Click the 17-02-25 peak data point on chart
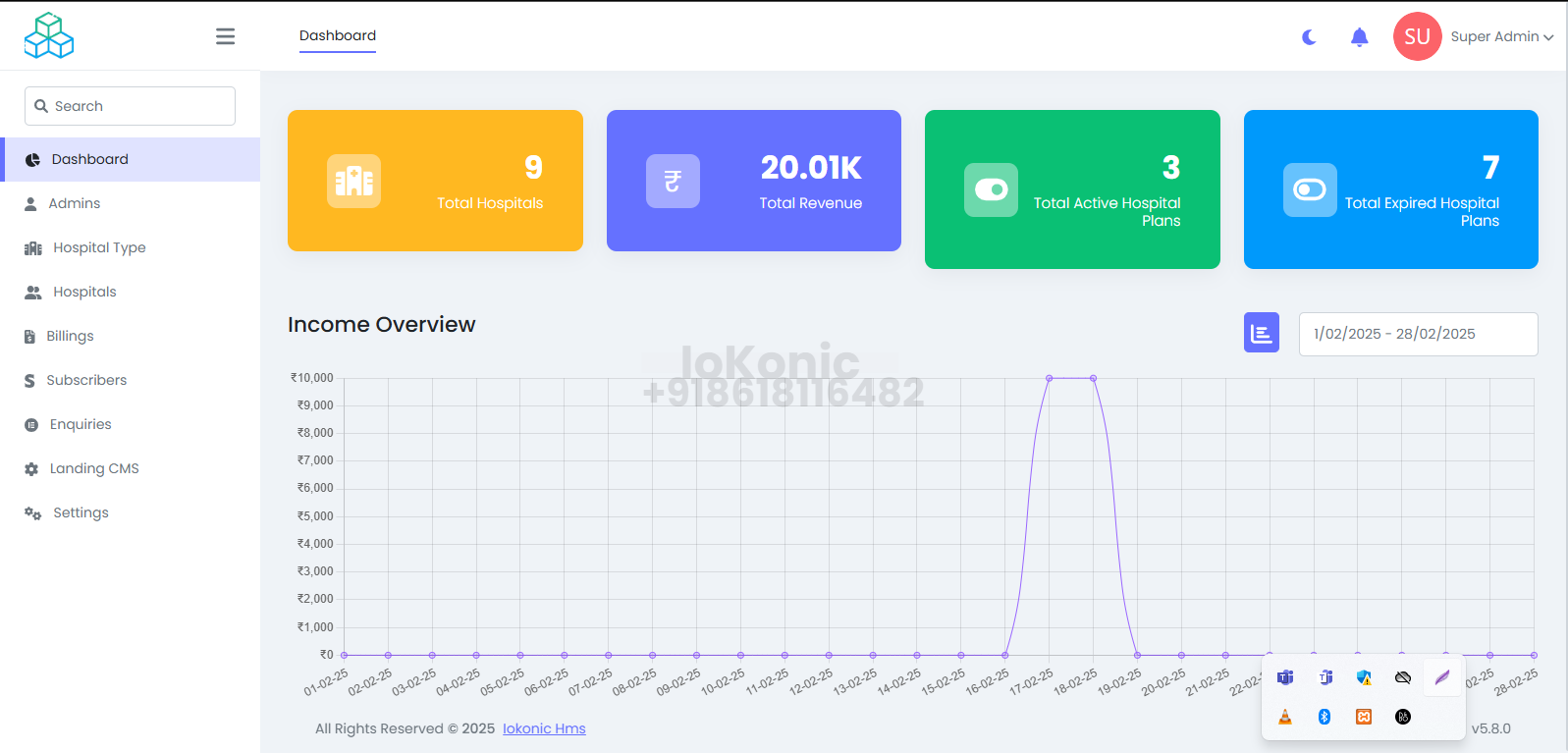This screenshot has height=753, width=1568. 1049,378
